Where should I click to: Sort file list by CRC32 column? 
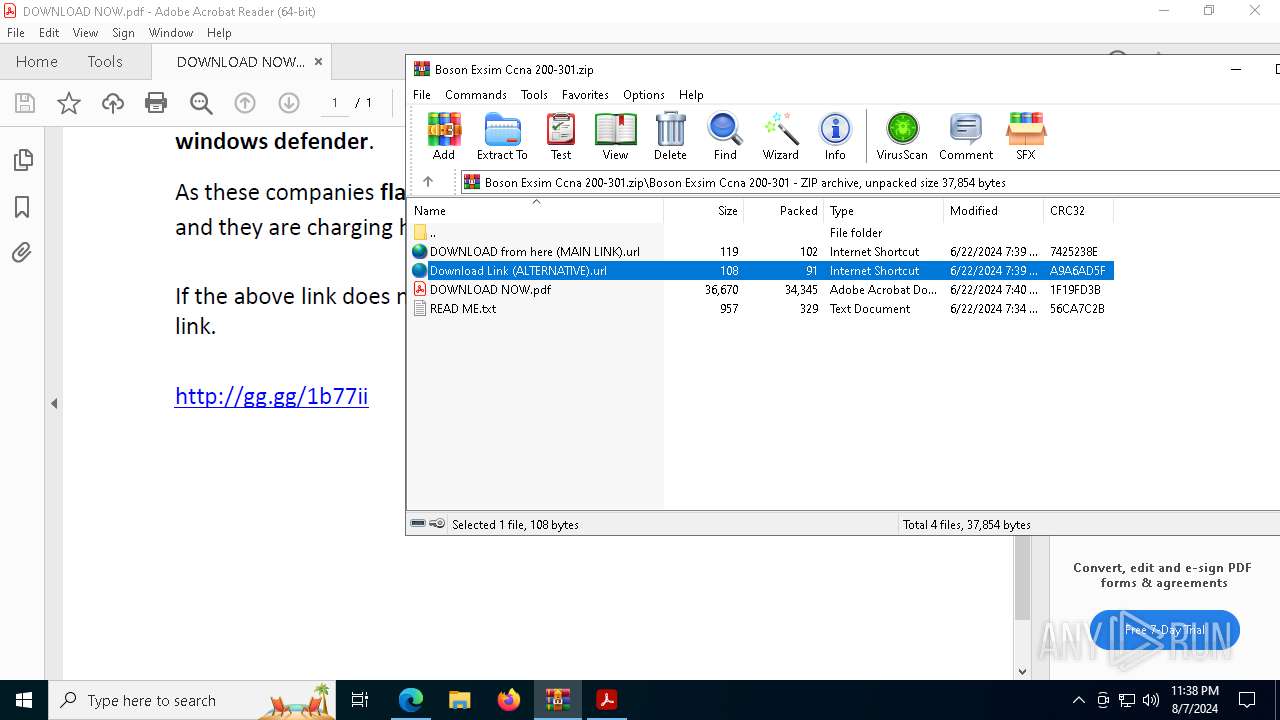pos(1078,210)
